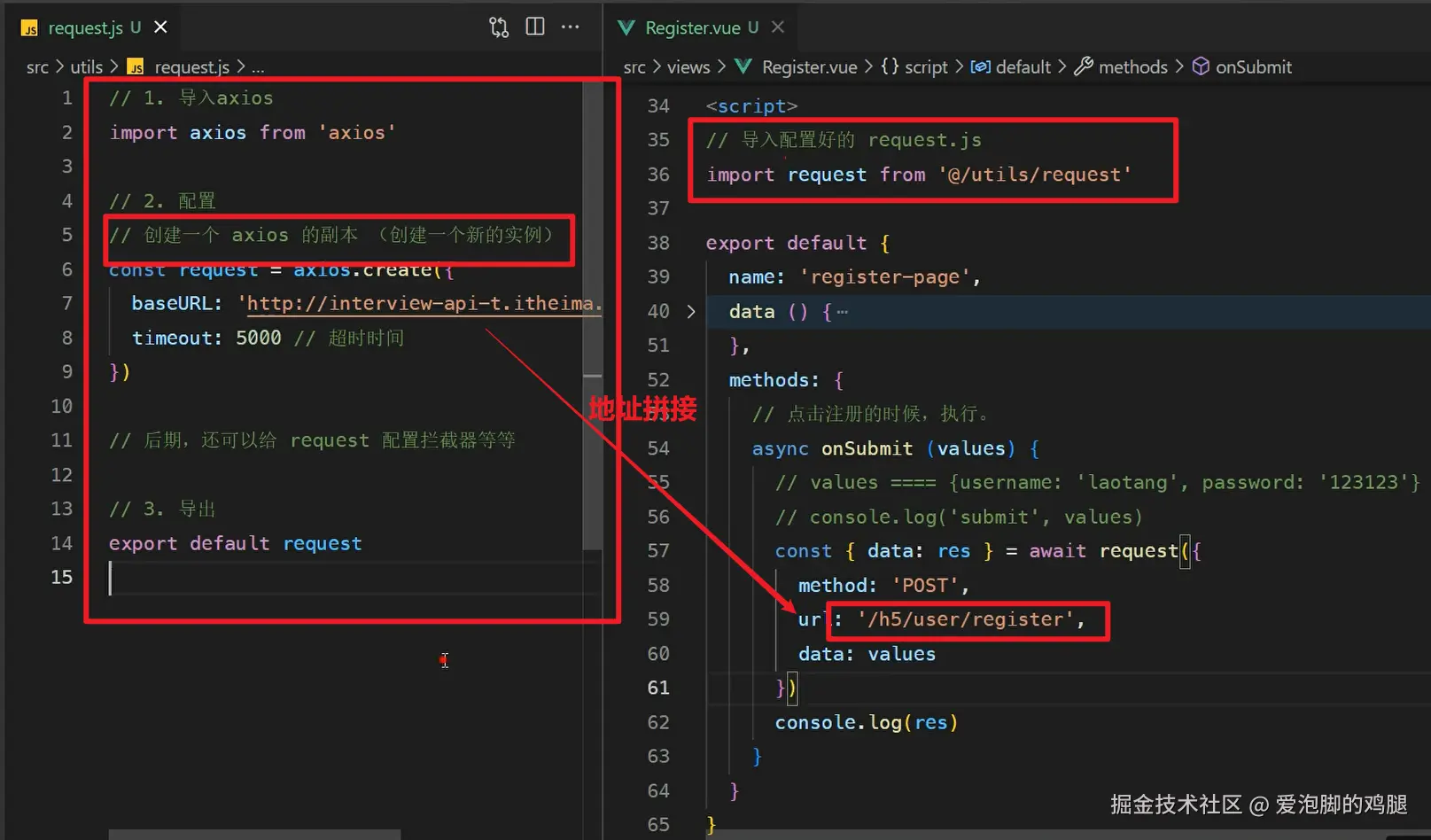Viewport: 1431px width, 840px height.
Task: Select line number 15 in request.js gutter
Action: 61,578
